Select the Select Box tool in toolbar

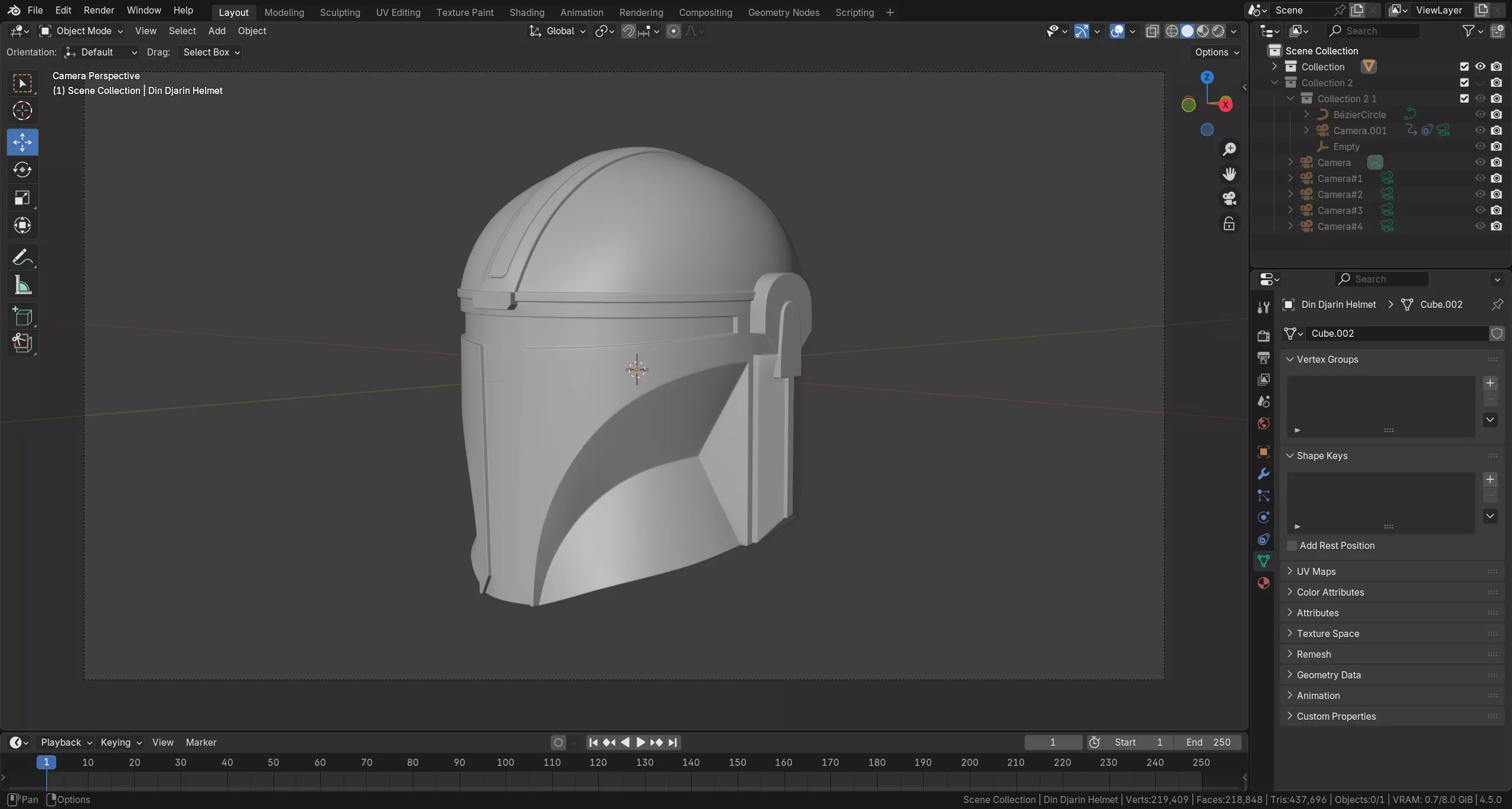click(x=22, y=83)
